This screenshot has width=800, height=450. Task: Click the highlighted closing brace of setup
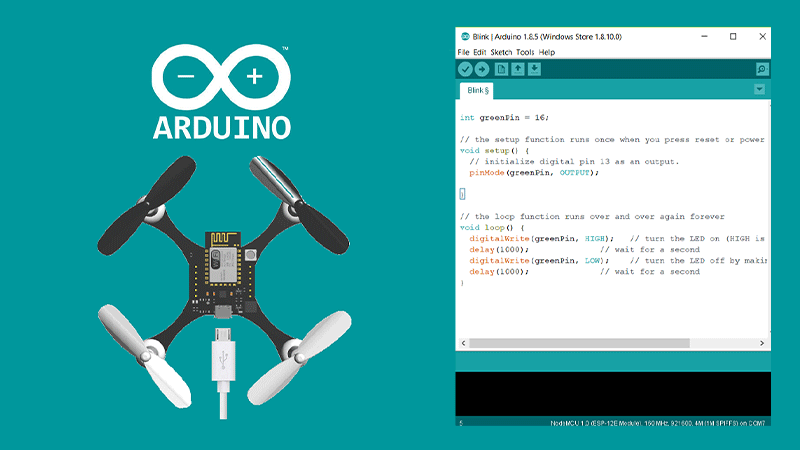(x=462, y=194)
